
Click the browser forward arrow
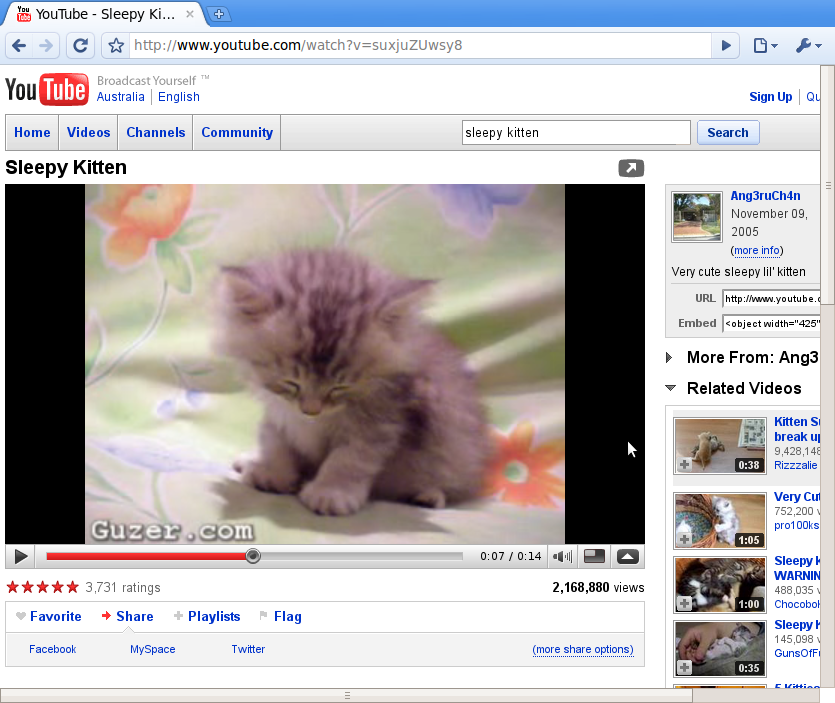[x=46, y=46]
